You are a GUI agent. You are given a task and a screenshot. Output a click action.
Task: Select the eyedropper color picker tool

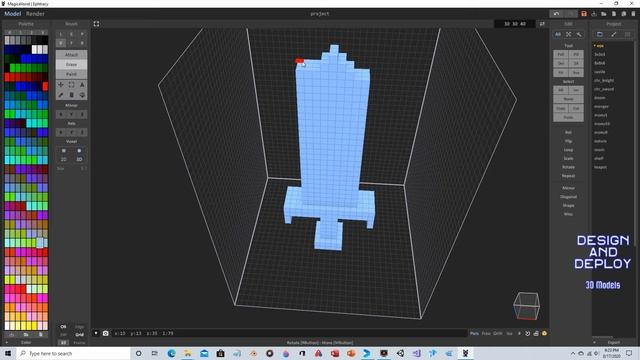click(x=61, y=95)
